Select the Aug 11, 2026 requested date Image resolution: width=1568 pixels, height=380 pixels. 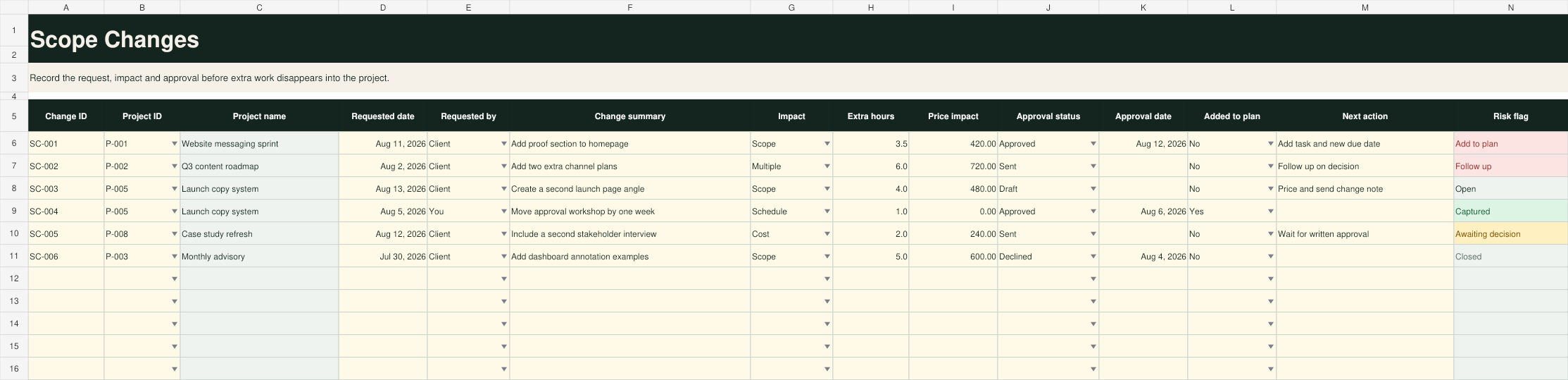coord(383,144)
